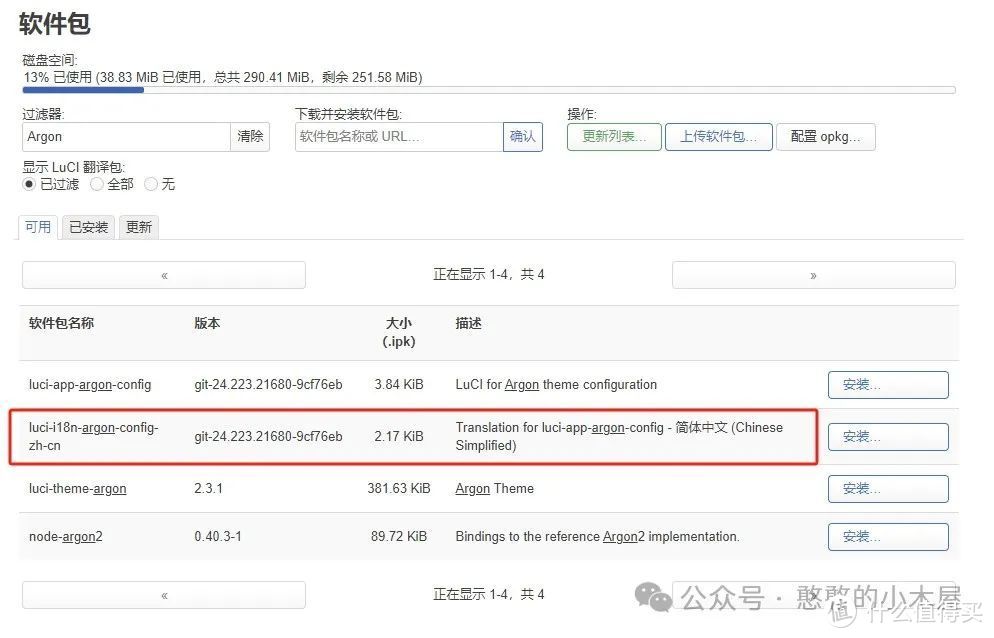The image size is (994, 638).
Task: Open the 配置 opkg settings
Action: point(826,136)
